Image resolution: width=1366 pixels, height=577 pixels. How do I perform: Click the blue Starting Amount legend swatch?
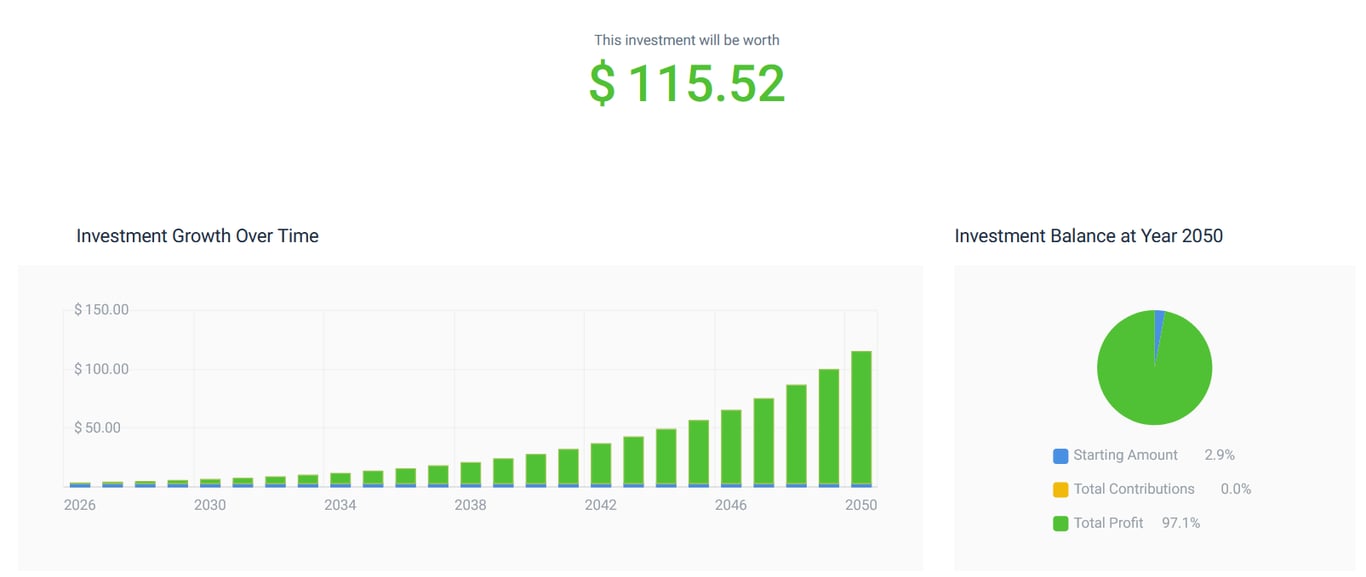coord(1060,456)
